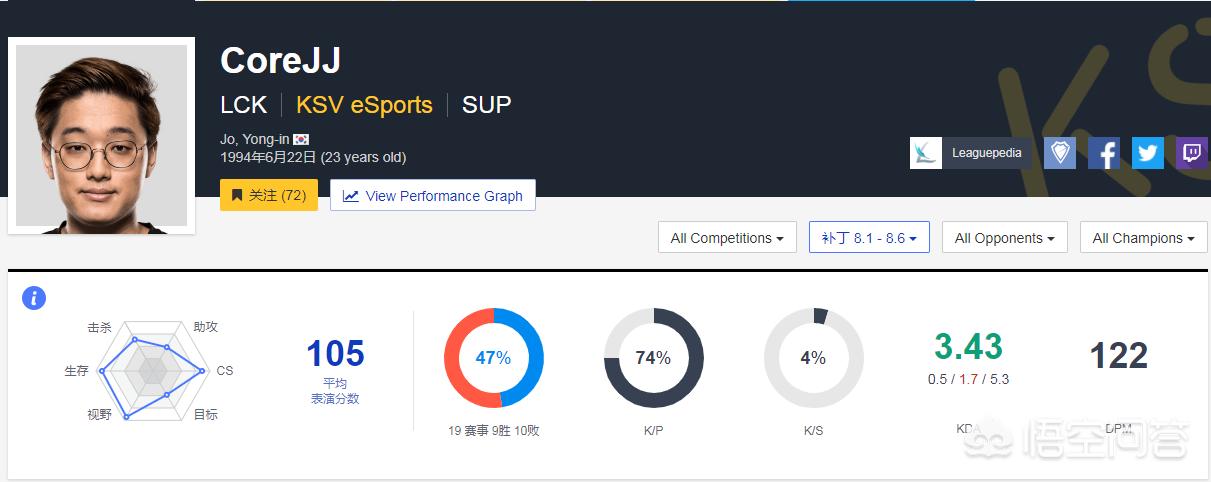Open the Twitter icon link
The width and height of the screenshot is (1211, 482).
tap(1148, 153)
